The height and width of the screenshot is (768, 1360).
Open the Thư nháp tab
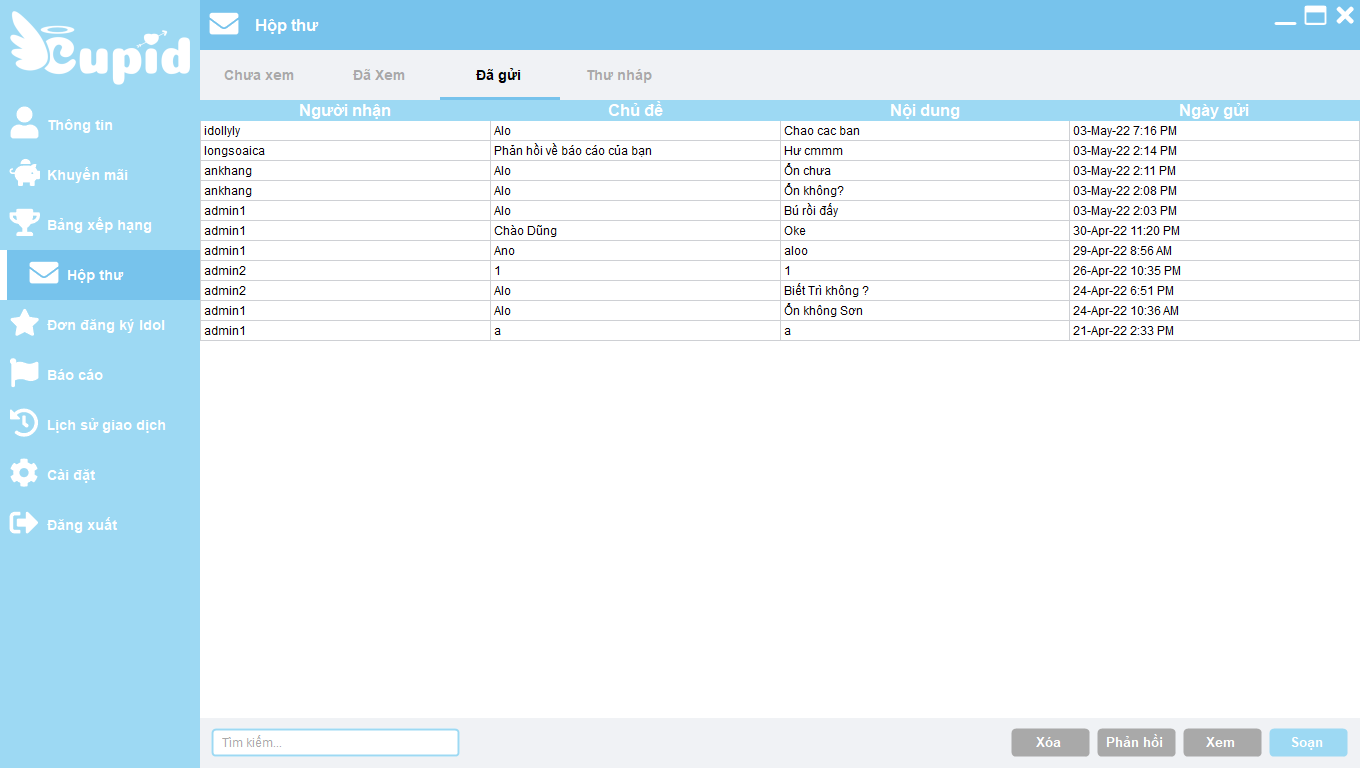pyautogui.click(x=619, y=75)
